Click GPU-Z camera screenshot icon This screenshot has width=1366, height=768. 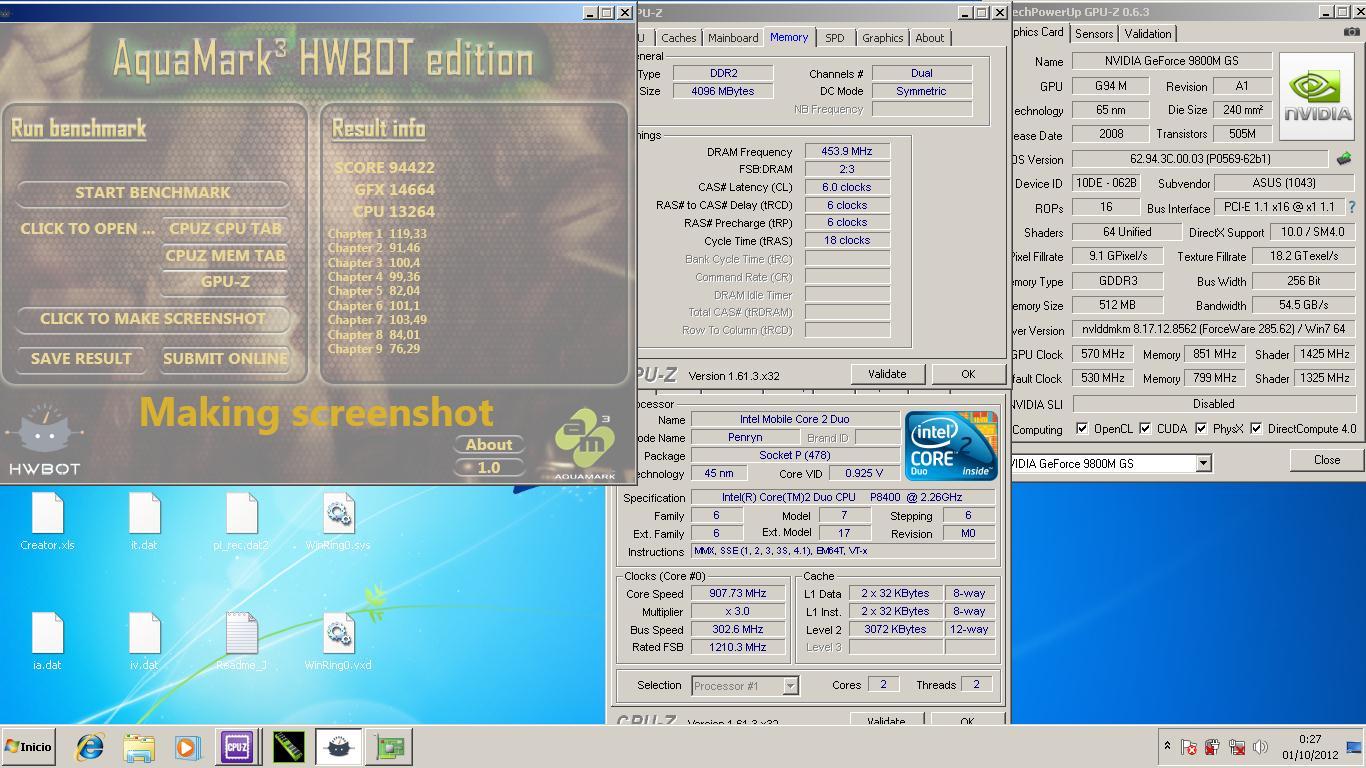[1351, 32]
